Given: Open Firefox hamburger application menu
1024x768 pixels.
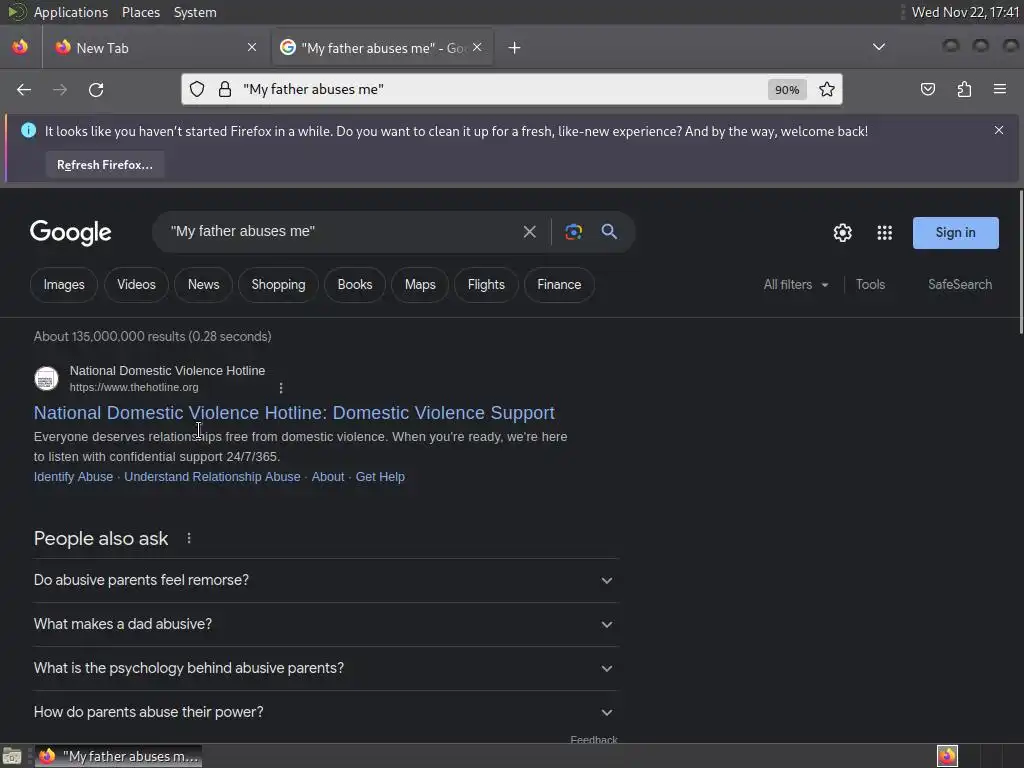Looking at the screenshot, I should 1000,89.
